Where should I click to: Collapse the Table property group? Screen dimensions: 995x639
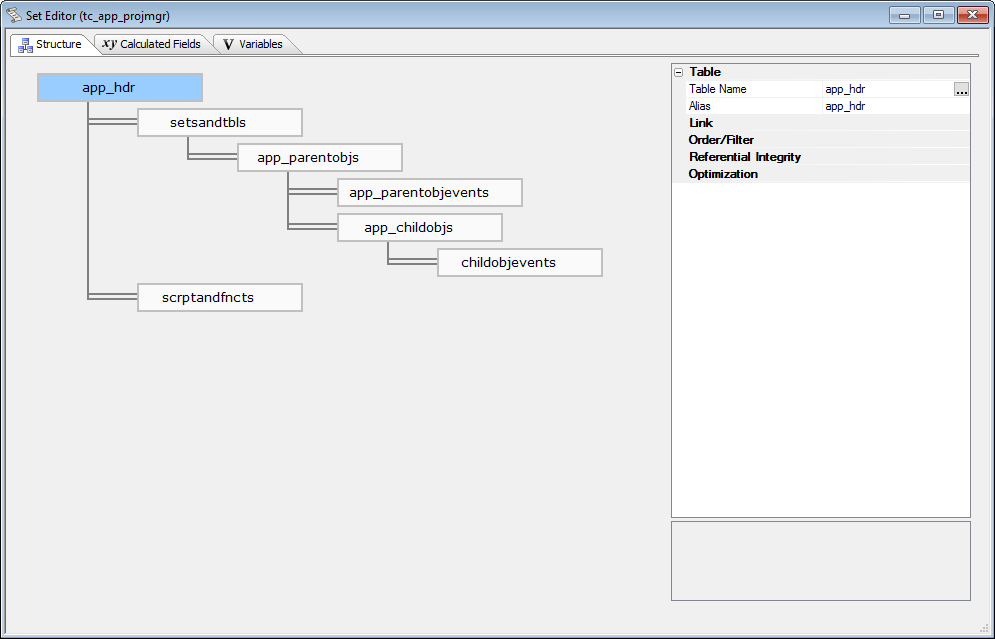[x=679, y=72]
